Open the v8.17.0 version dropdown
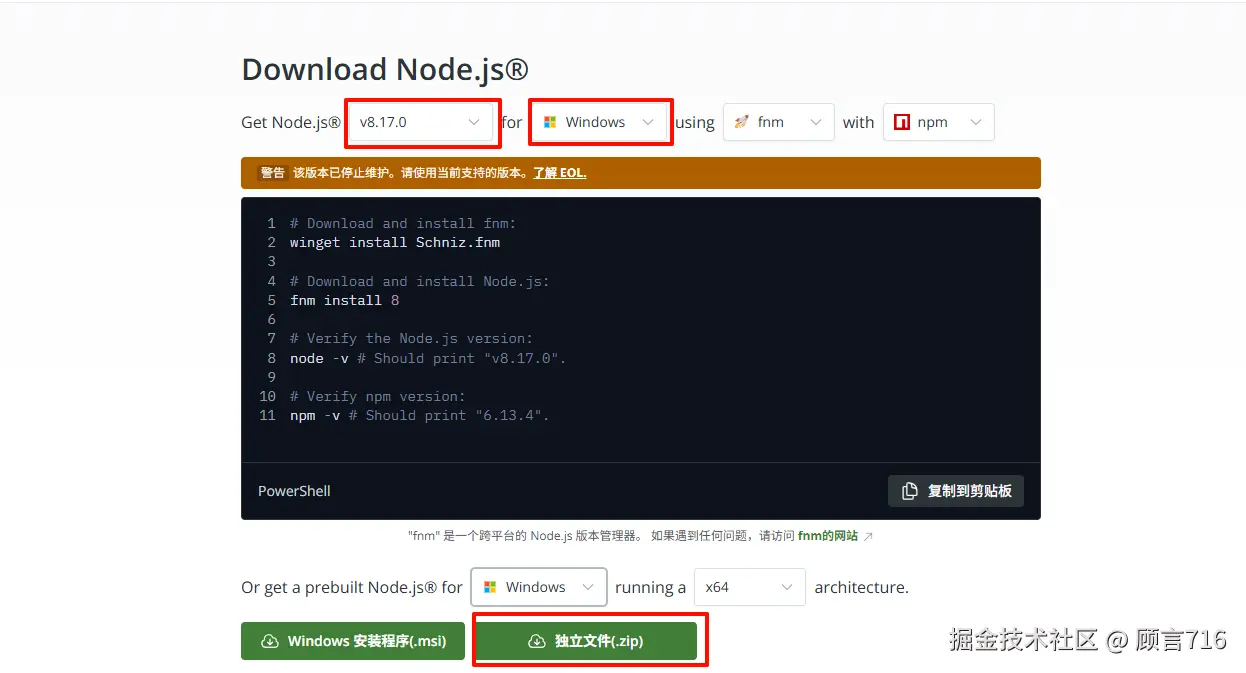Viewport: 1246px width, 673px height. (420, 122)
